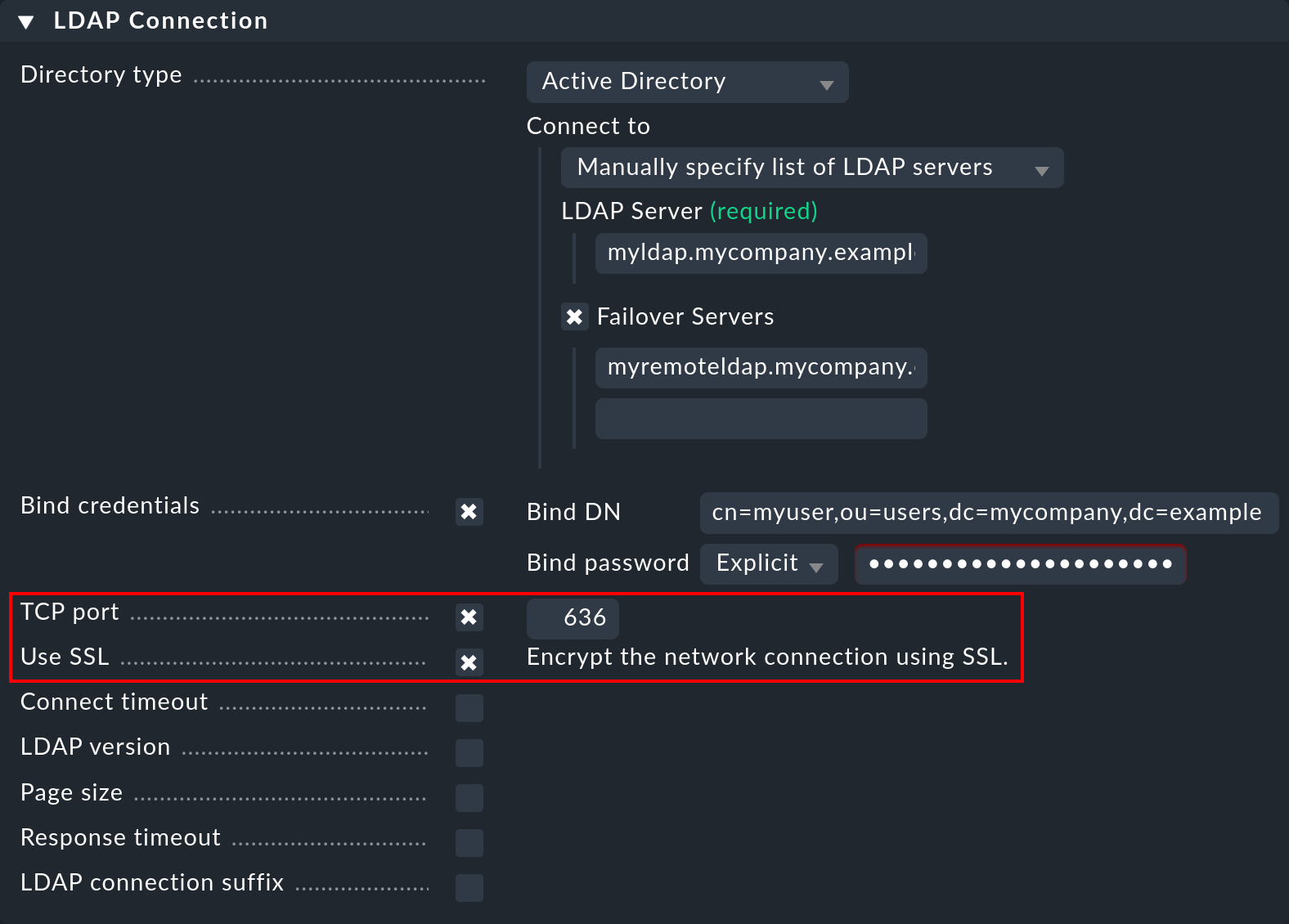This screenshot has height=924, width=1289.
Task: Edit the TCP port value 636
Action: pyautogui.click(x=573, y=618)
